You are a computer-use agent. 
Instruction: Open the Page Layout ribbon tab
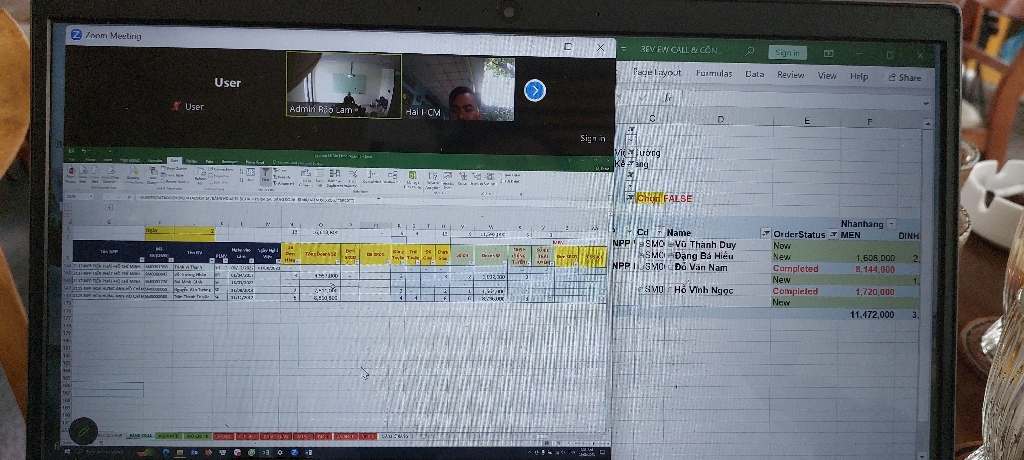tap(657, 73)
